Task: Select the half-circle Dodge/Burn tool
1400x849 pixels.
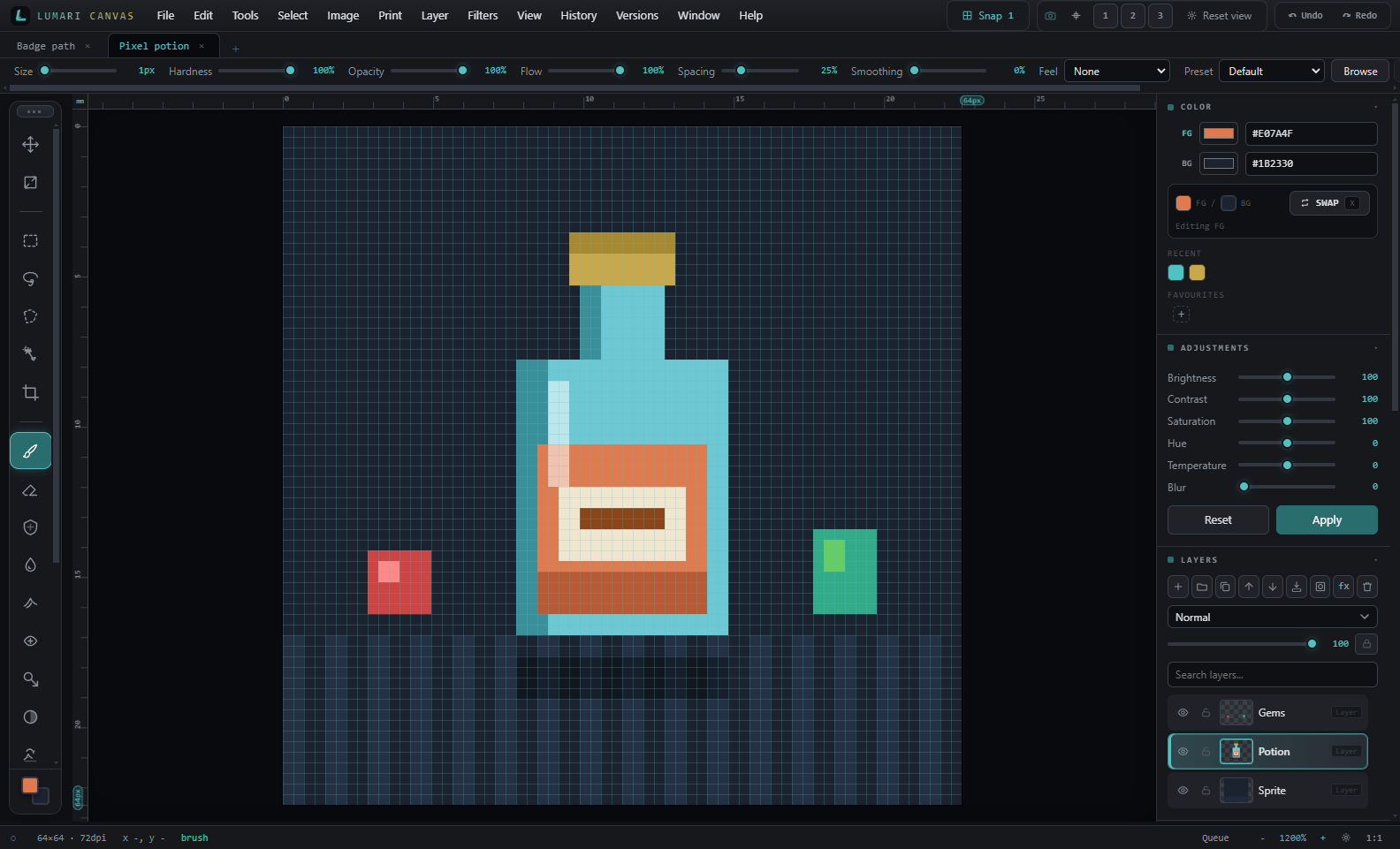Action: [30, 717]
